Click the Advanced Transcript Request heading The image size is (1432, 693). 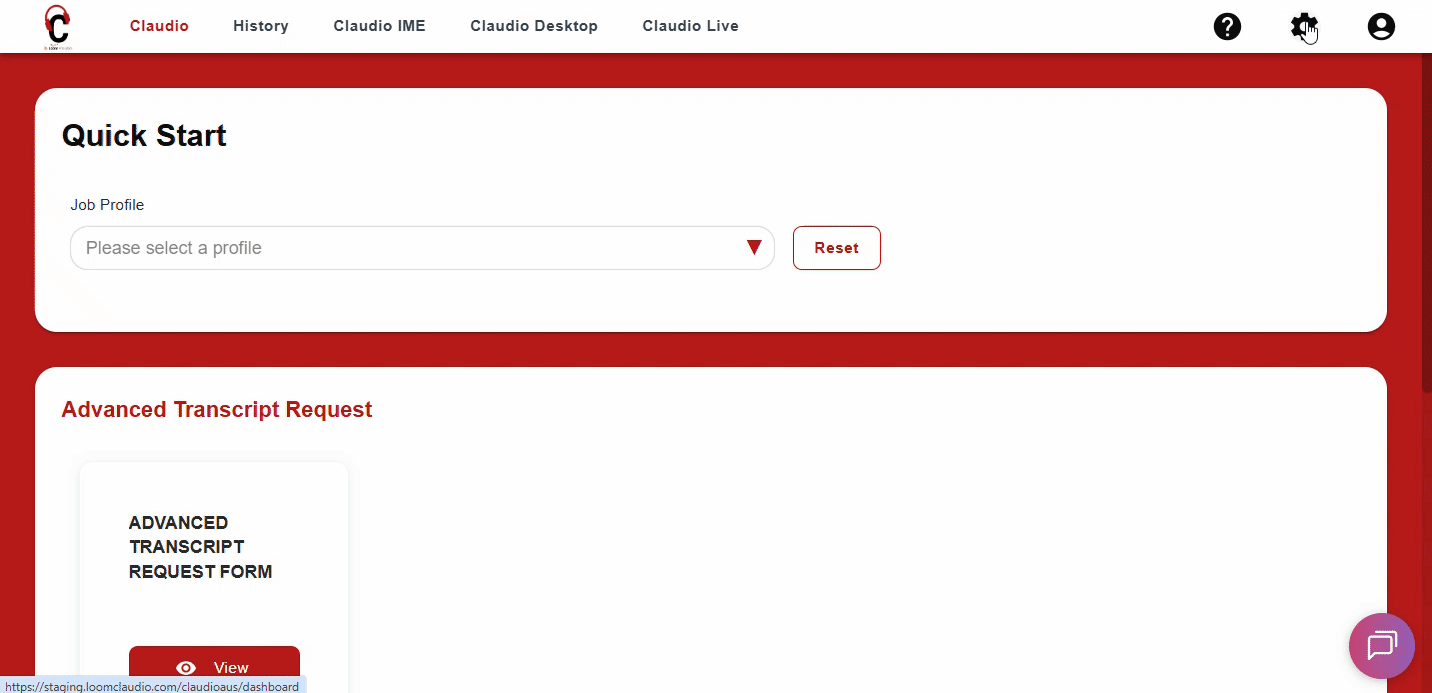point(217,410)
